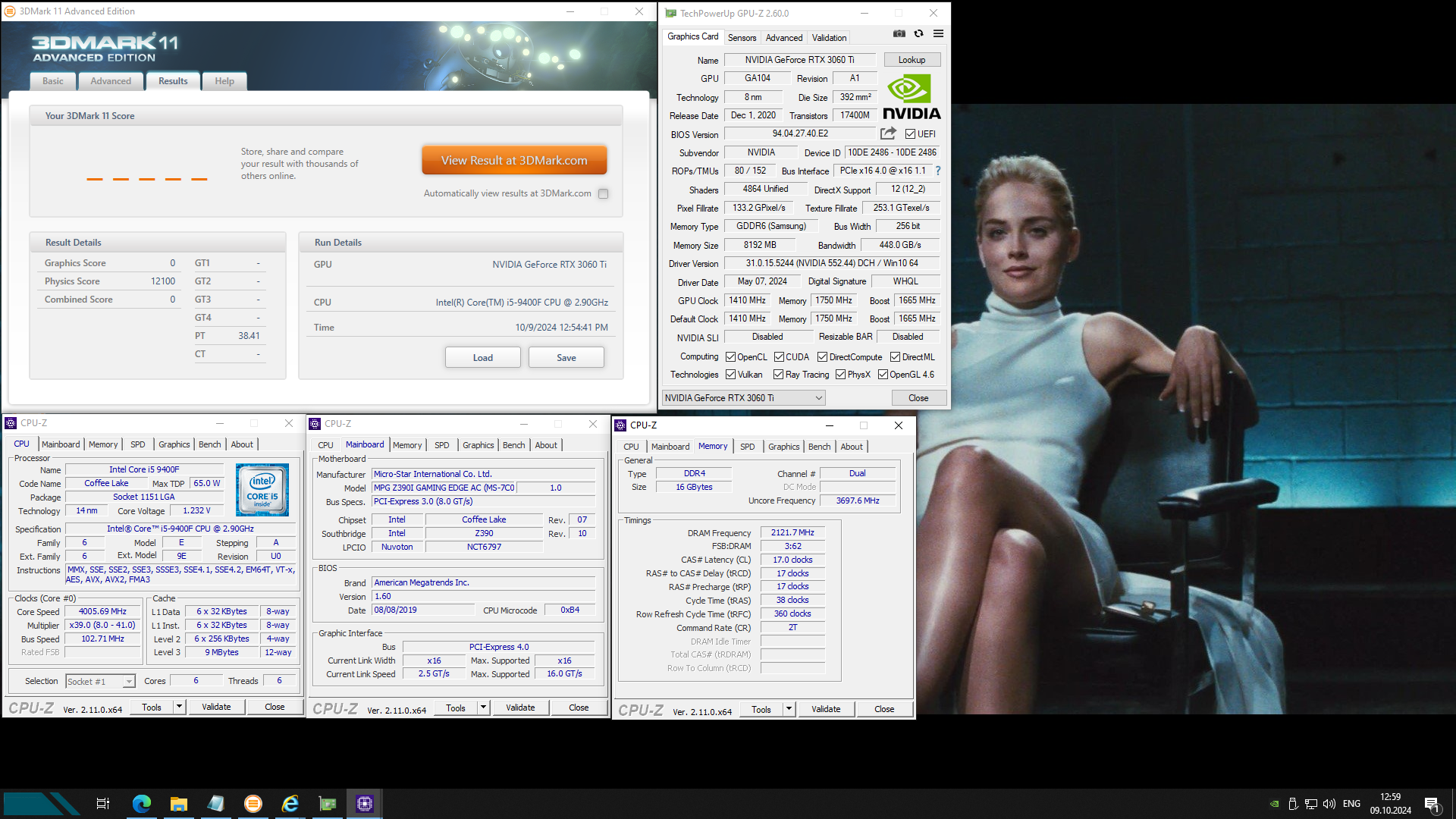Open SPD tab in Memory CPU-Z window
Screen dimensions: 1456x819
748,447
